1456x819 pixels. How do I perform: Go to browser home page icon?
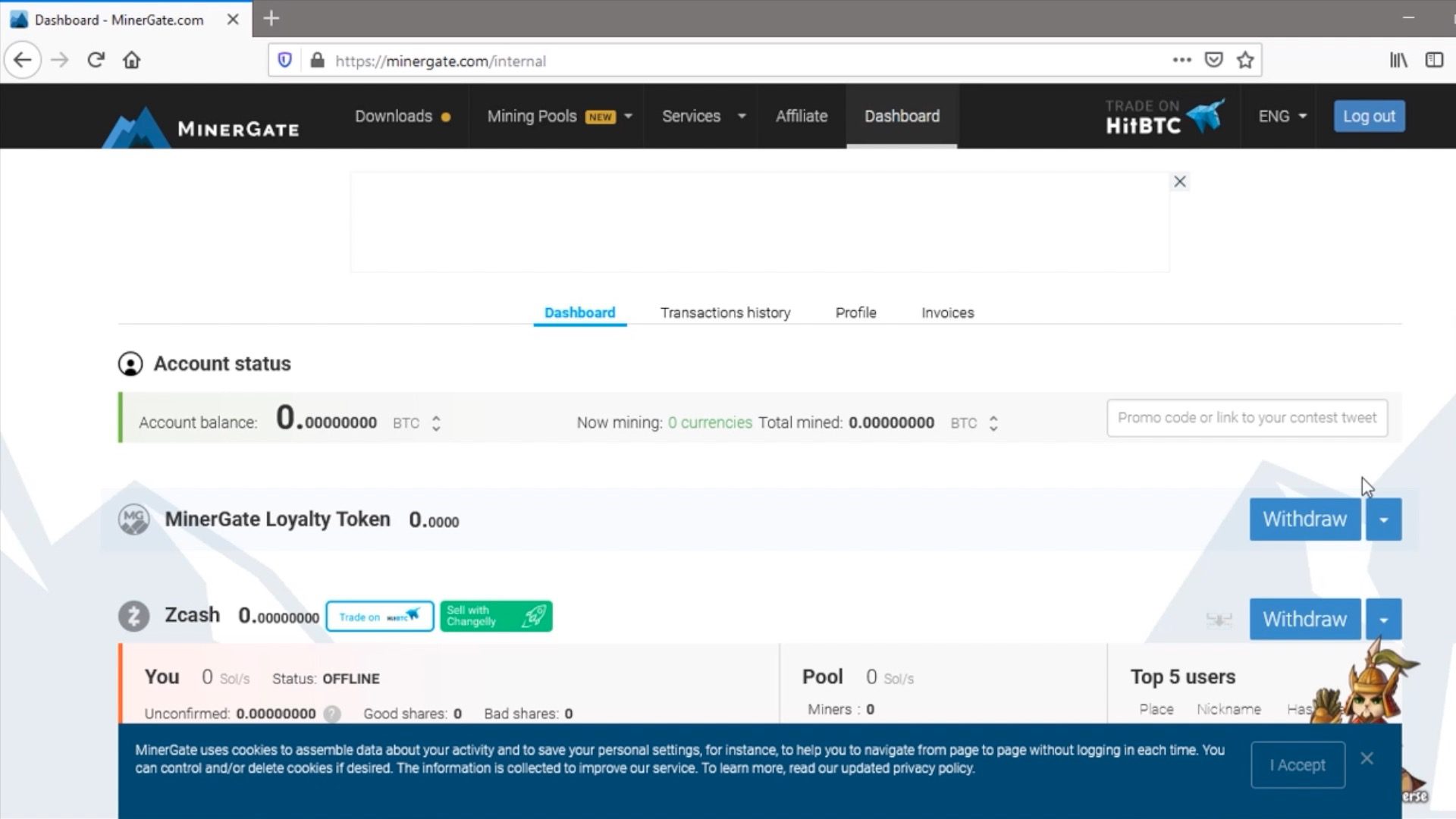[x=132, y=60]
